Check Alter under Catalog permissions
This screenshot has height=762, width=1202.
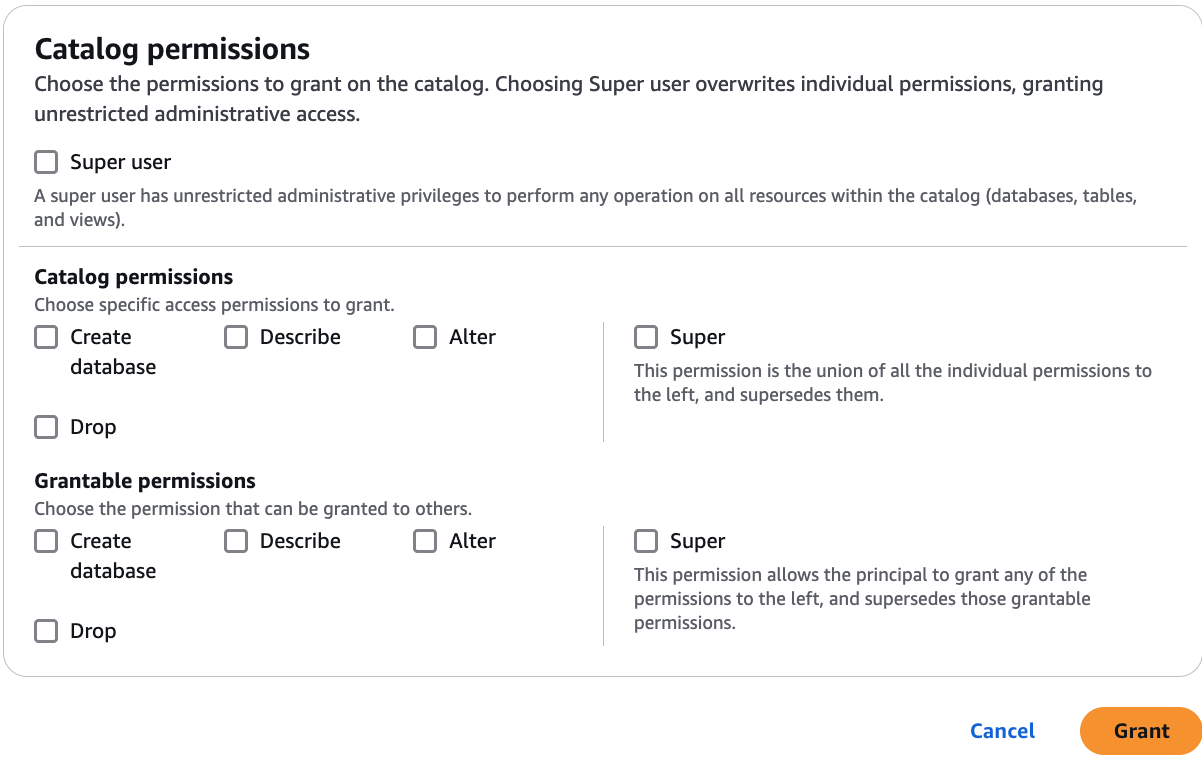[x=425, y=337]
